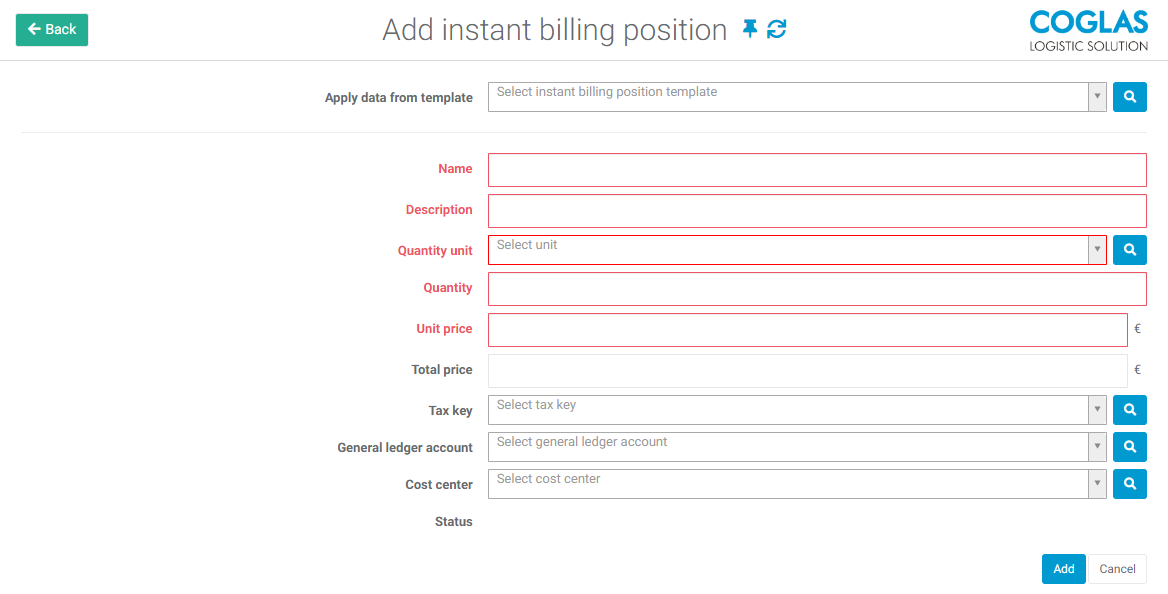Click into the Description field
The image size is (1168, 594).
click(817, 211)
